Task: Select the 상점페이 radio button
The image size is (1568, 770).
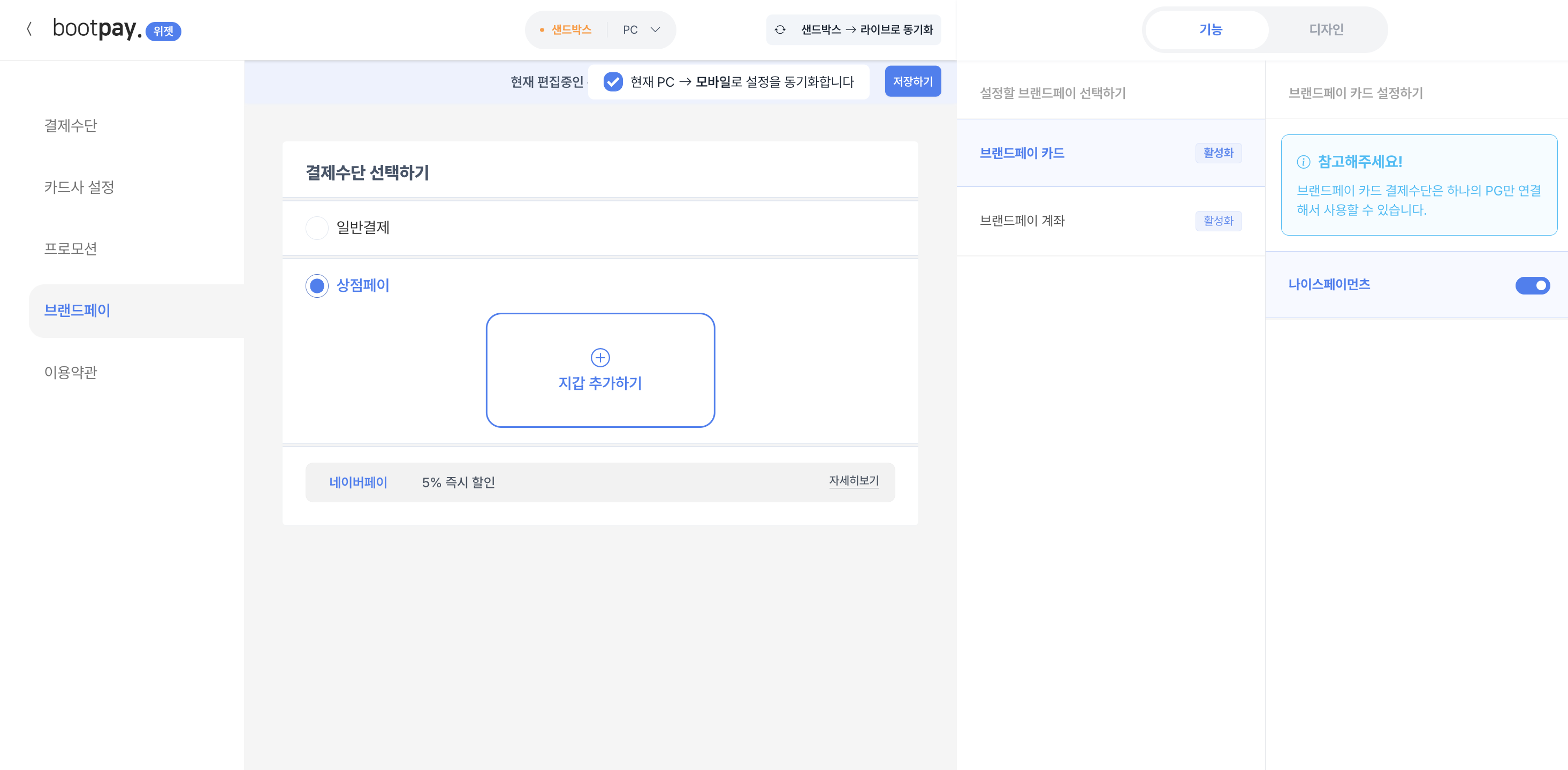Action: (x=317, y=285)
